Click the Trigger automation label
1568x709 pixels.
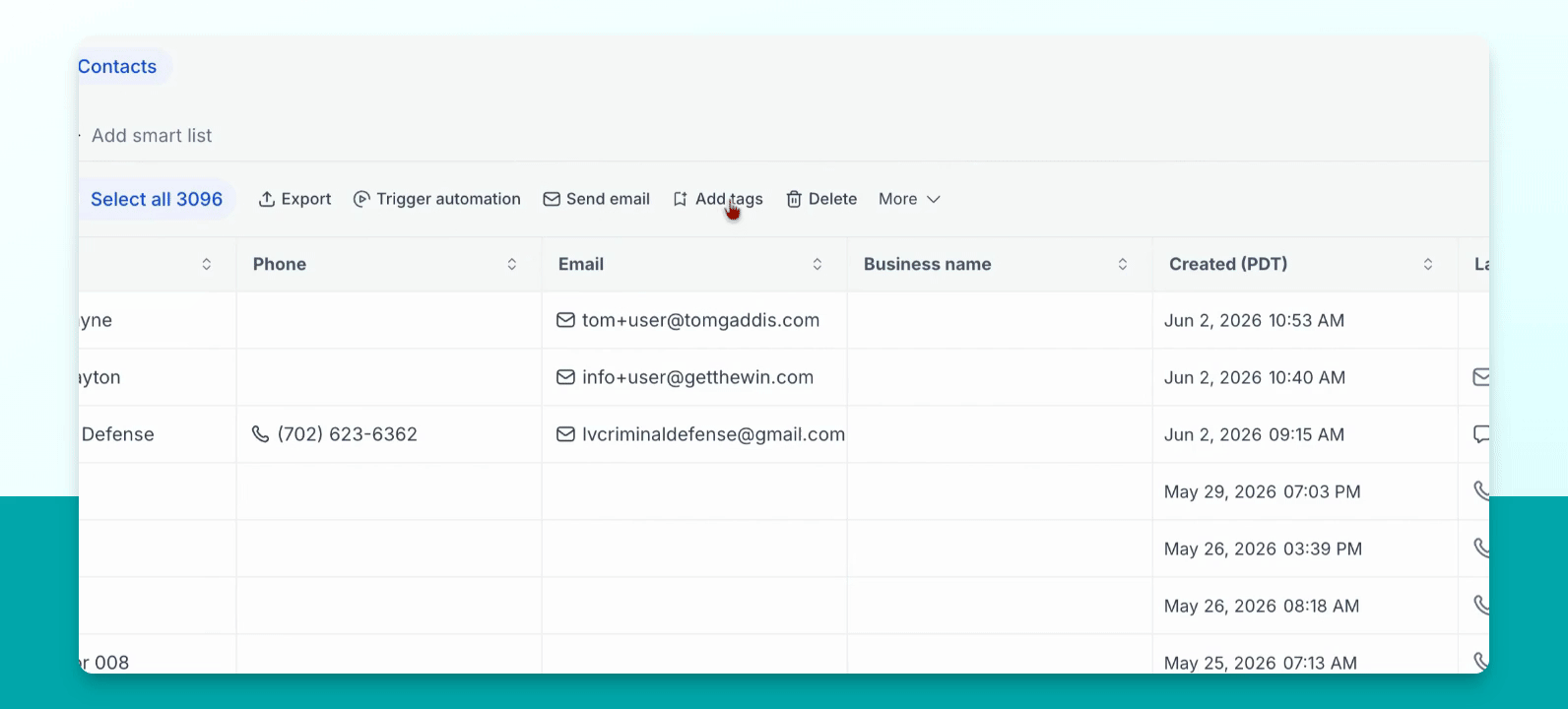(x=448, y=199)
